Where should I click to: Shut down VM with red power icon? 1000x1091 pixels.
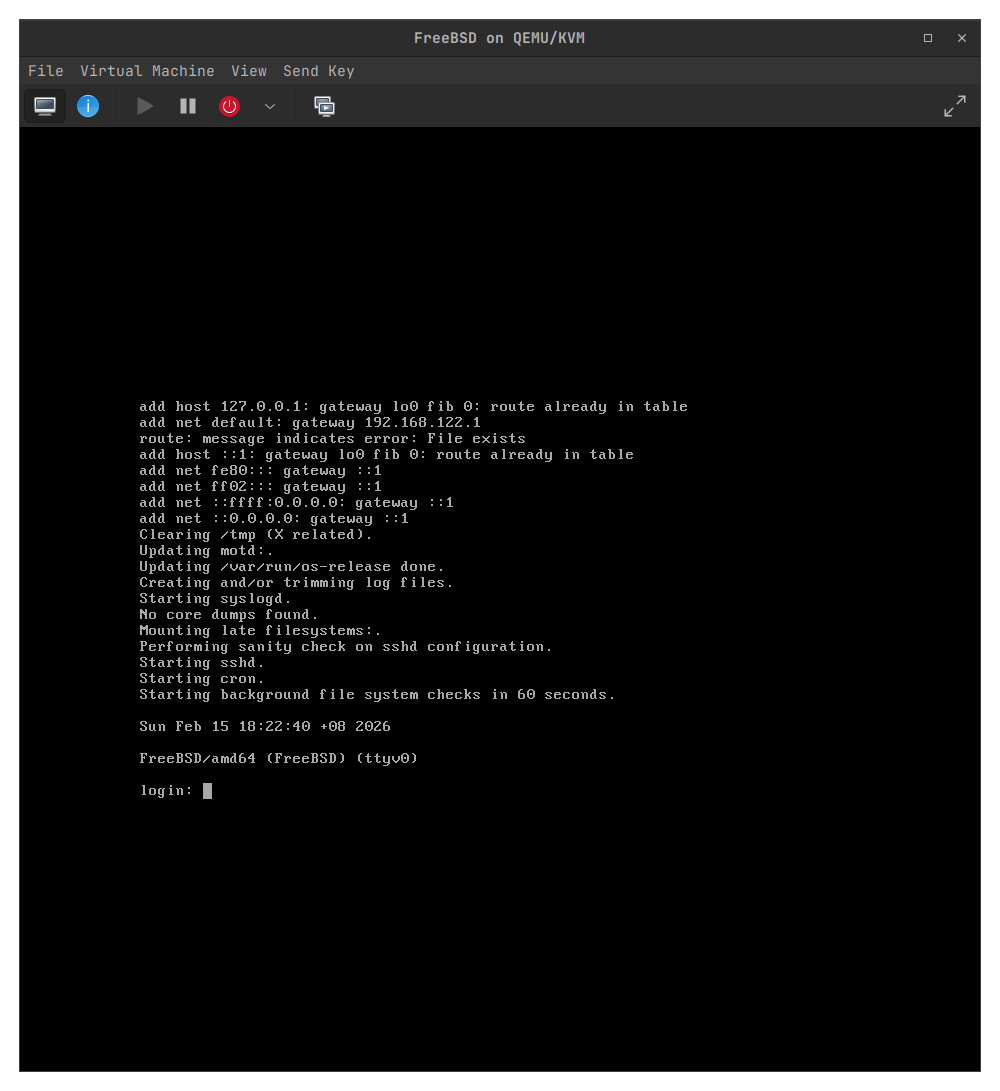pos(230,106)
